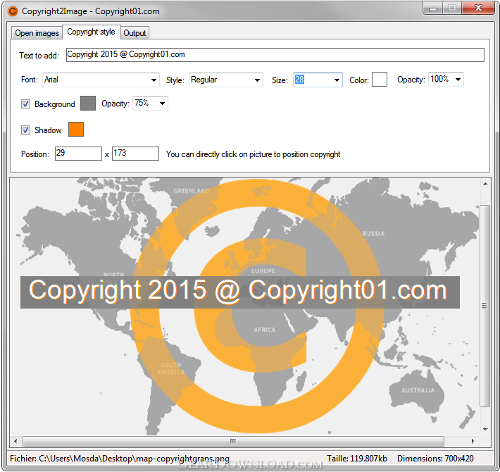Click the Text to add input field
This screenshot has width=500, height=472.
(275, 55)
